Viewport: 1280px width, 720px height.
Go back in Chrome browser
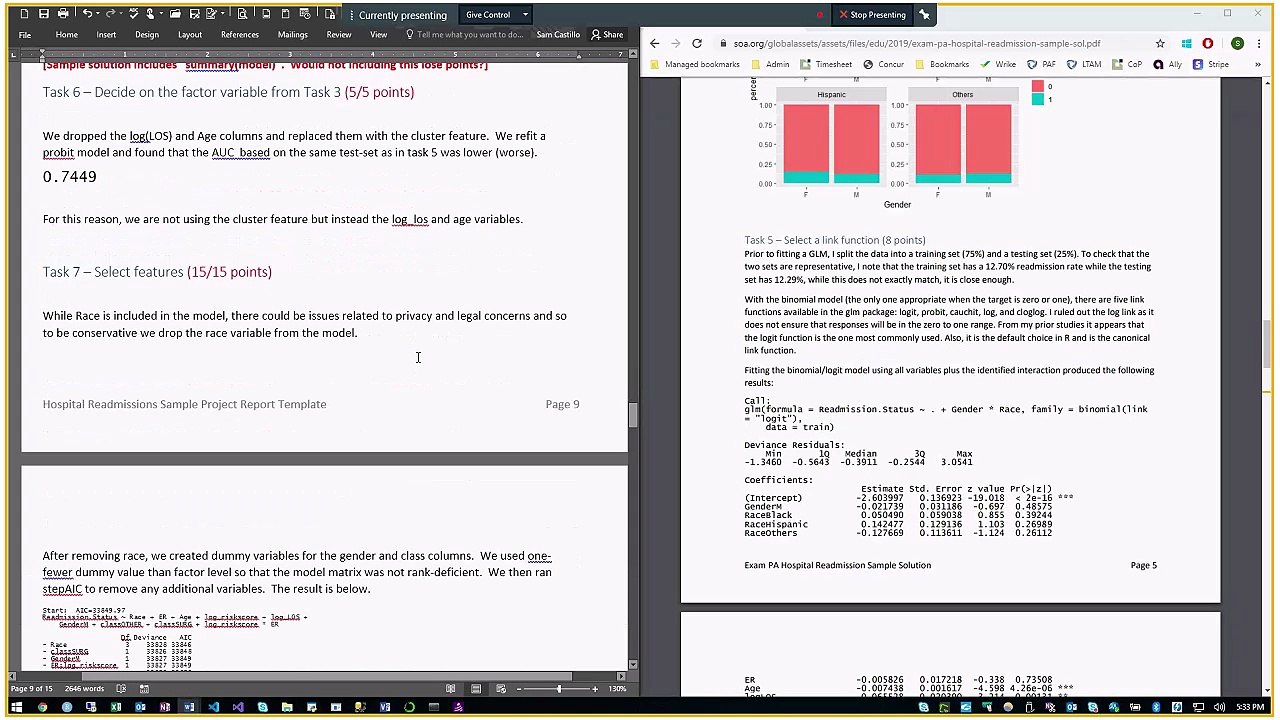[x=654, y=43]
